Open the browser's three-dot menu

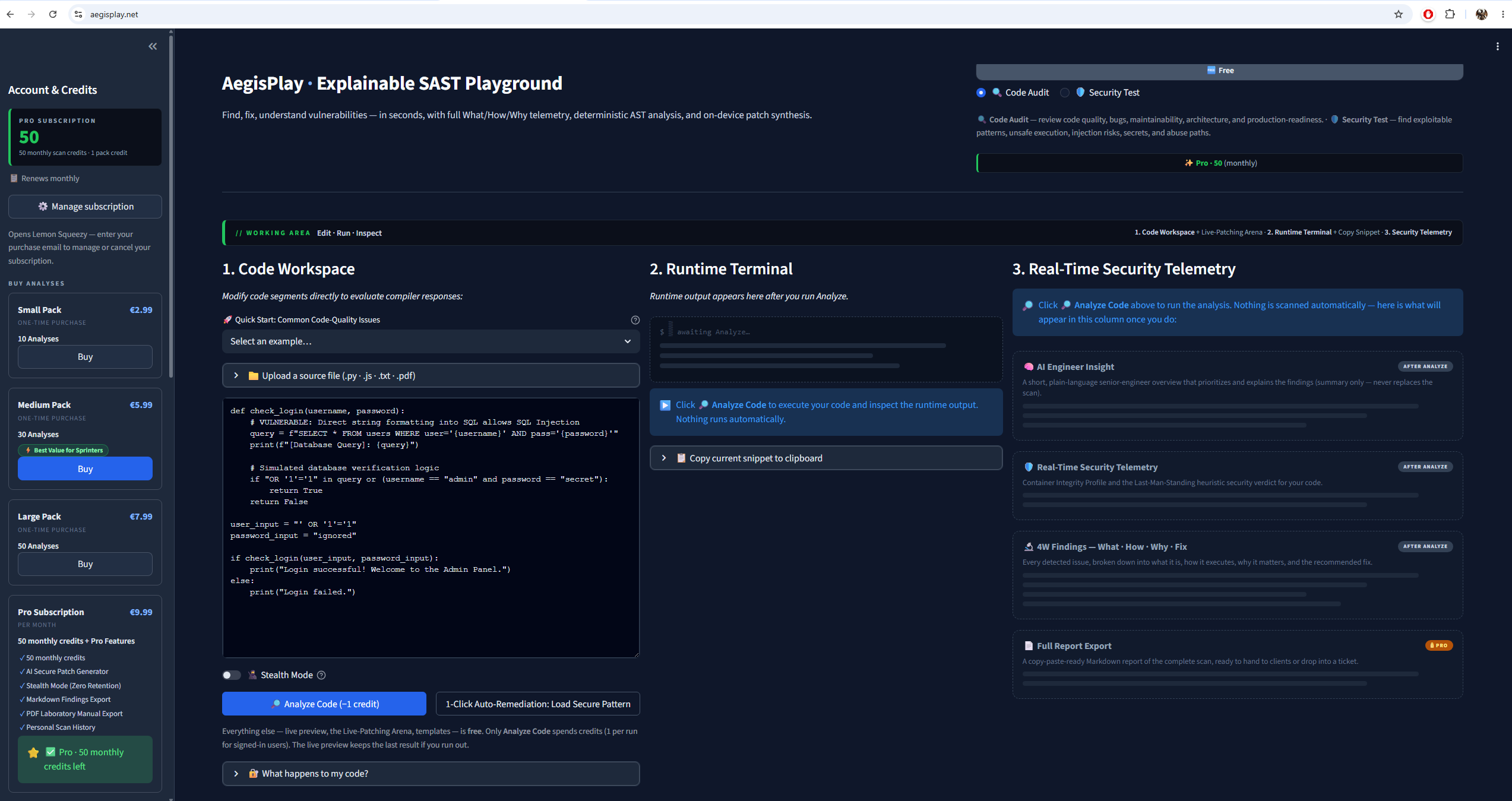pyautogui.click(x=1503, y=14)
